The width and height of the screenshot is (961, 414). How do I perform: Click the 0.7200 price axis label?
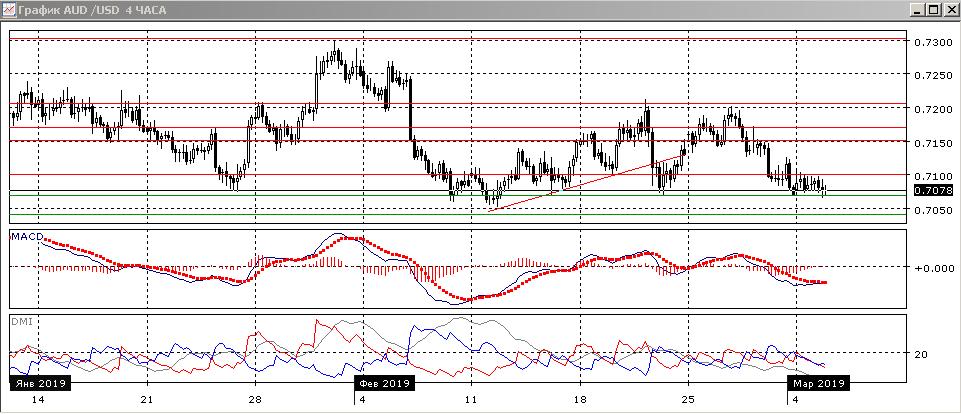coord(929,109)
